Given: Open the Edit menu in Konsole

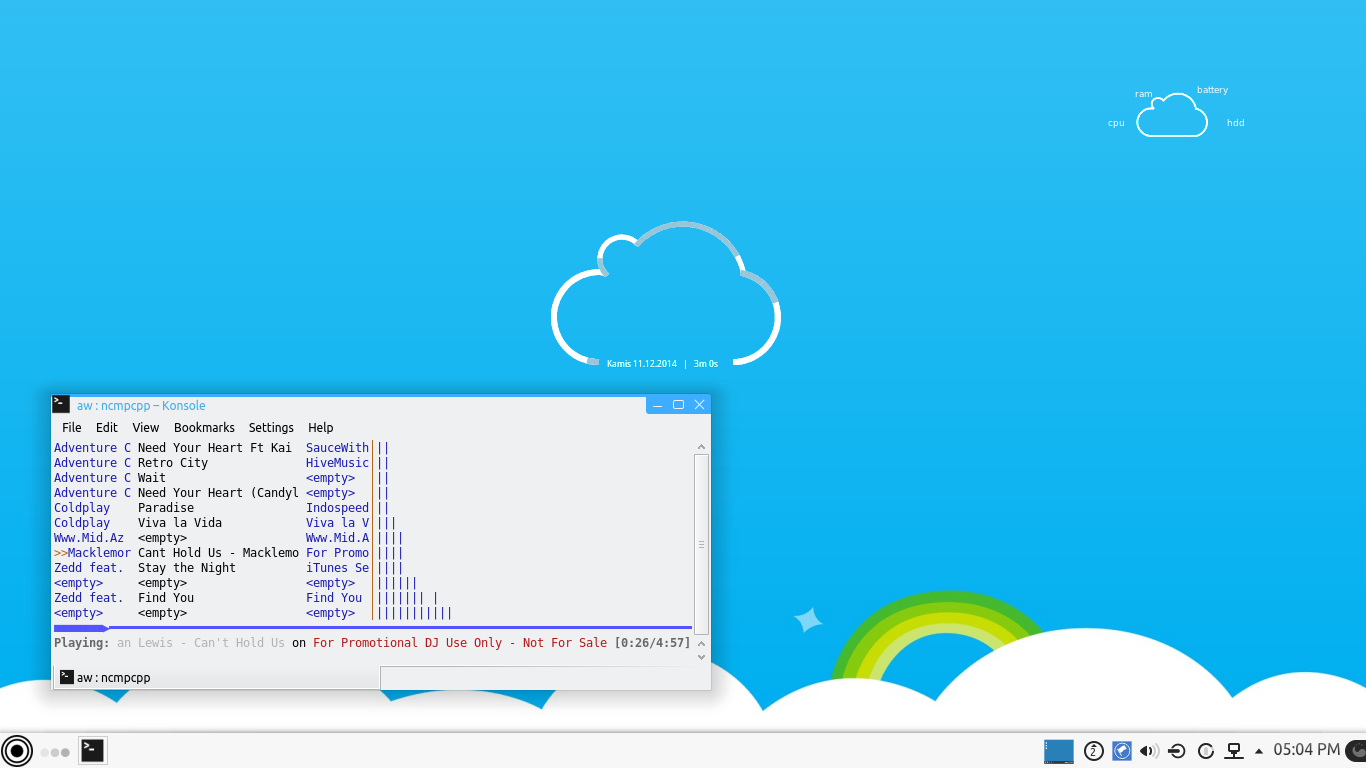Looking at the screenshot, I should (107, 427).
